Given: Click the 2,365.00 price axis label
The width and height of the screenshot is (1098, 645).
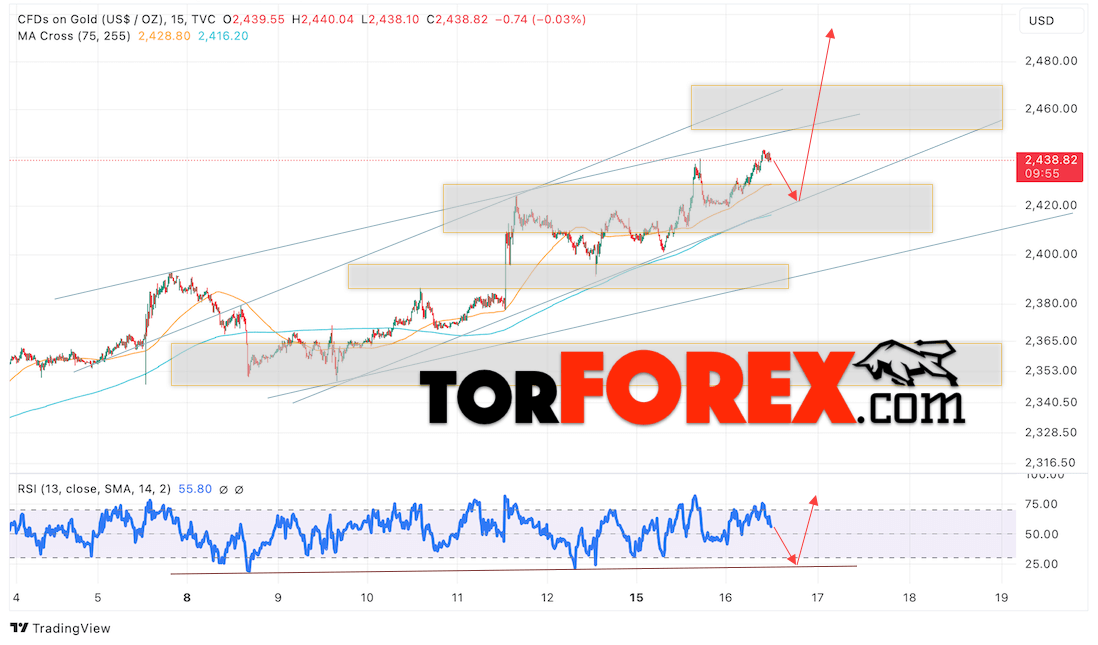Looking at the screenshot, I should [x=1050, y=340].
